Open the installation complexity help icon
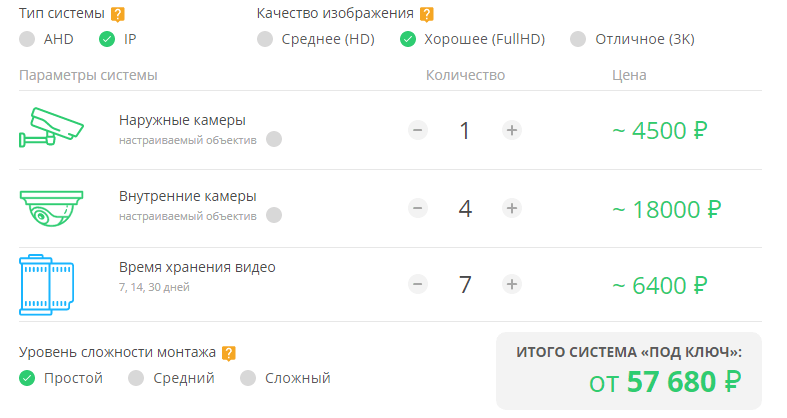This screenshot has height=418, width=787. coord(229,352)
